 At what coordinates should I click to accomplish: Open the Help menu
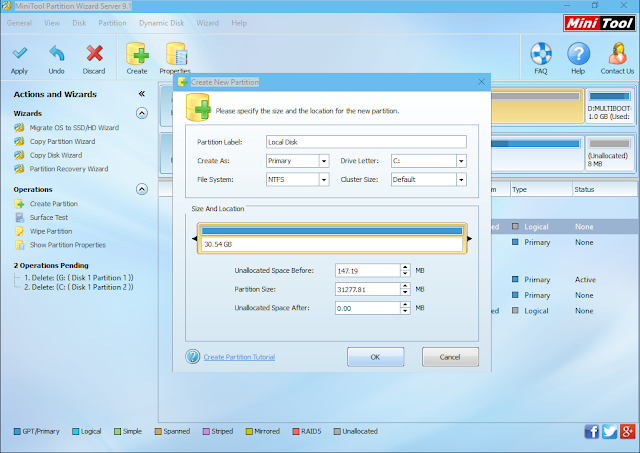(x=239, y=23)
